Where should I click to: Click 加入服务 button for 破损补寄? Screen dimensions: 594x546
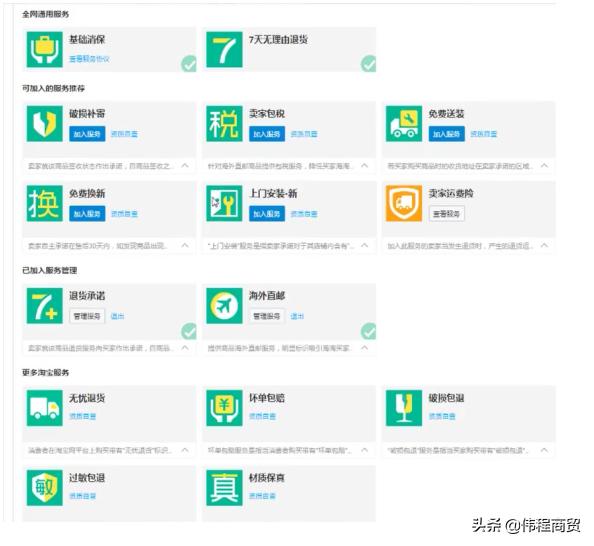[87, 134]
